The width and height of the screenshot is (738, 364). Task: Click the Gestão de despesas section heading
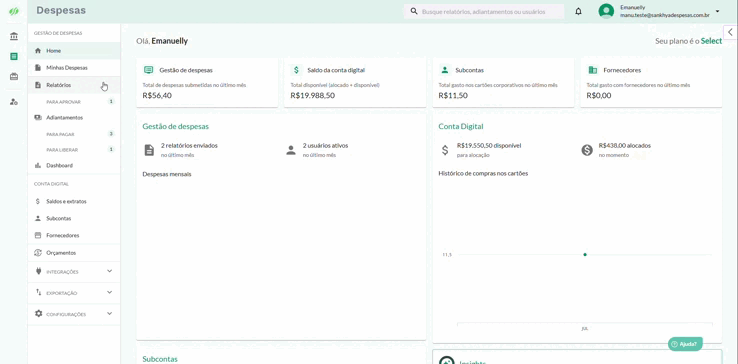[176, 127]
